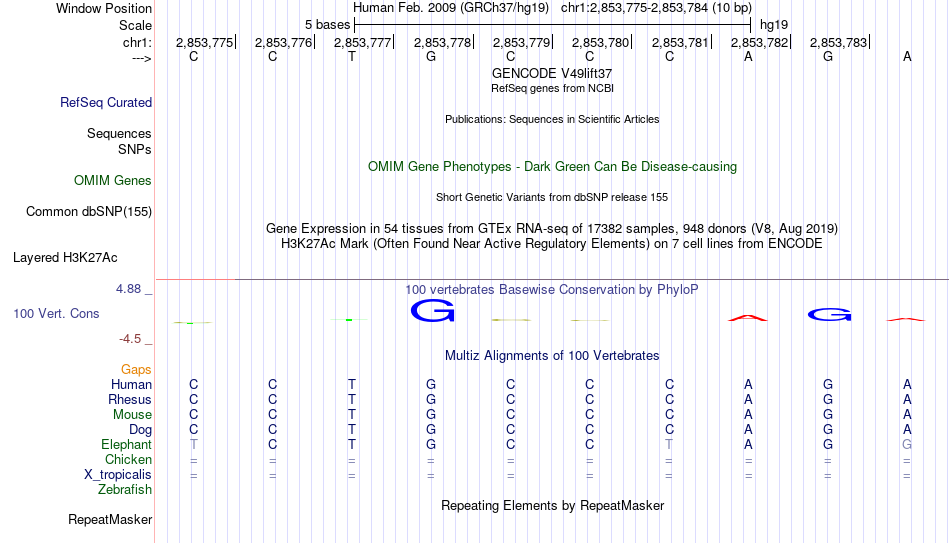950x543 pixels.
Task: Click Publications: Sequences in Scientific Articles title
Action: tap(552, 119)
